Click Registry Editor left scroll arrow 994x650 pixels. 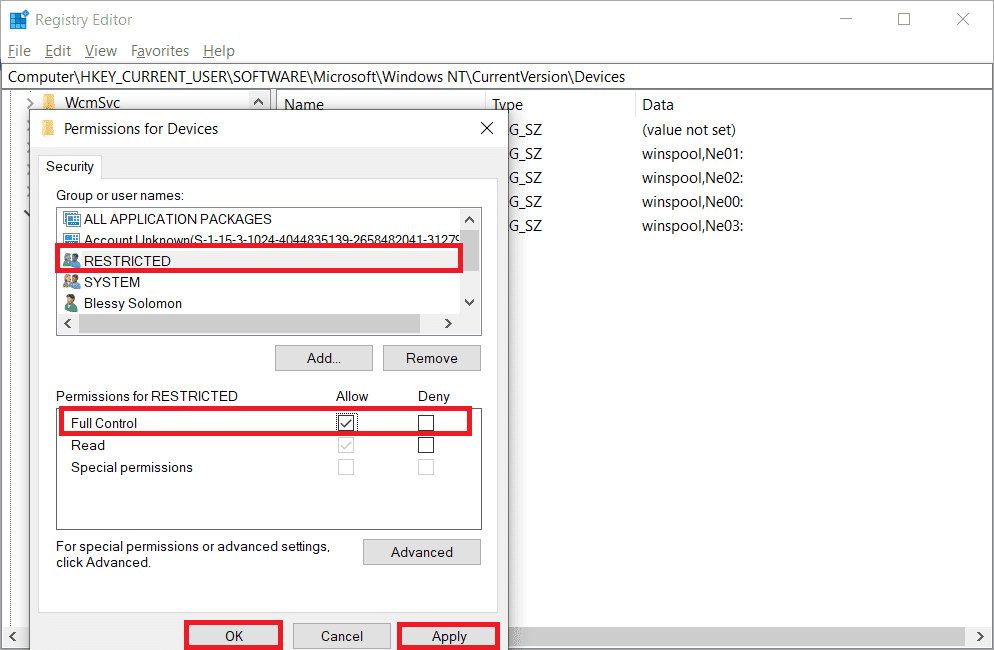point(13,636)
